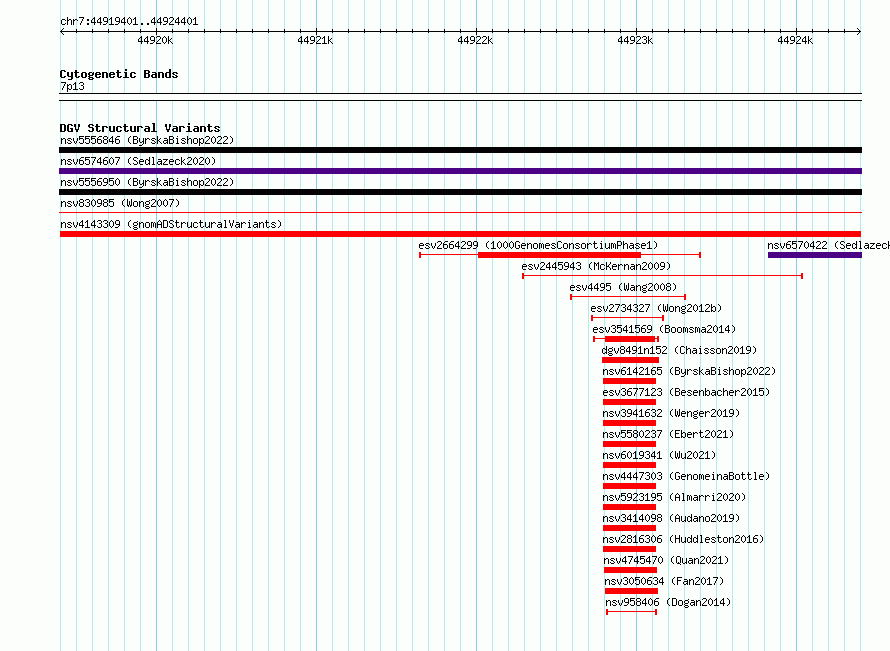
Task: Select nsv4447303 (GenomeinaBottle) label
Action: pos(686,476)
